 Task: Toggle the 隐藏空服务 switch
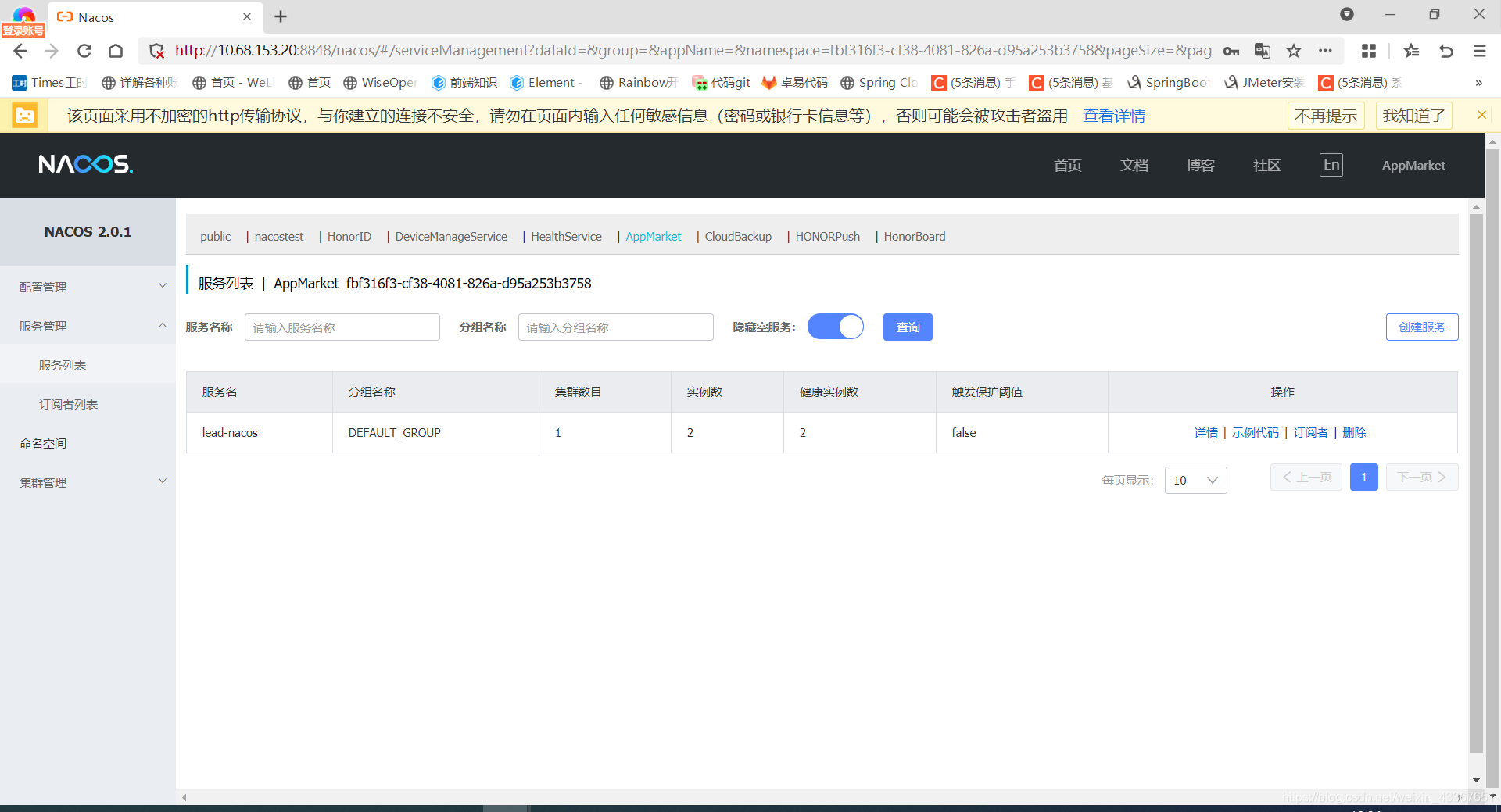pyautogui.click(x=835, y=327)
